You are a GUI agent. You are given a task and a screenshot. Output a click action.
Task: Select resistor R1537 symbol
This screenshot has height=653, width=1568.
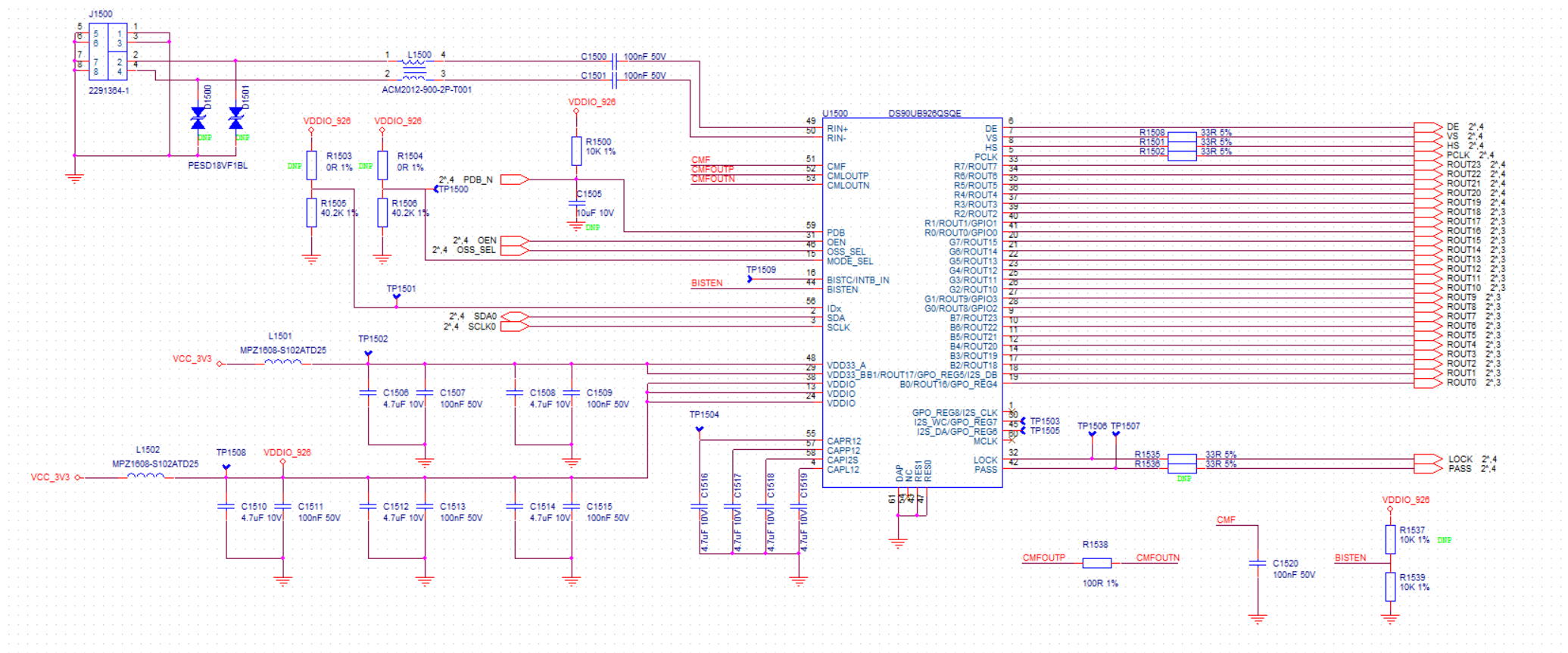(x=1390, y=539)
